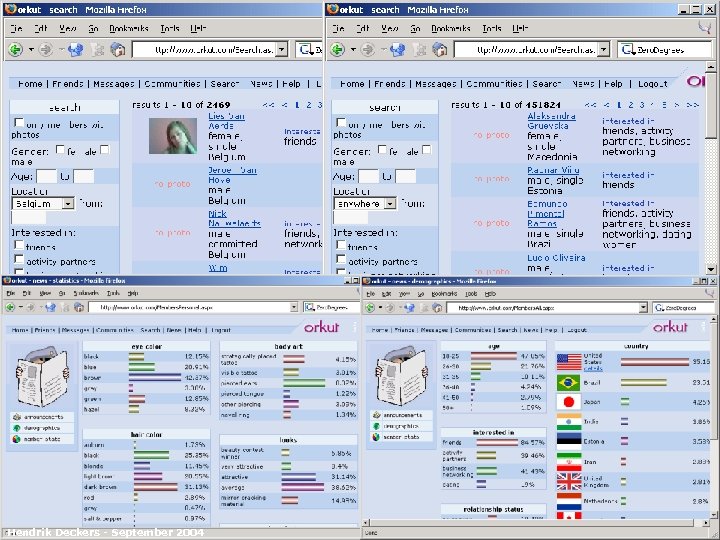Viewport: 720px width, 540px height.
Task: Enable the 'friends' interest checkbox in top-right window
Action: click(341, 245)
